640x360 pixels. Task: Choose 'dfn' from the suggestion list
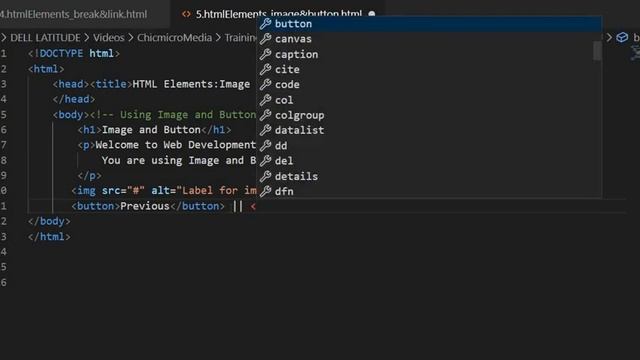click(429, 191)
